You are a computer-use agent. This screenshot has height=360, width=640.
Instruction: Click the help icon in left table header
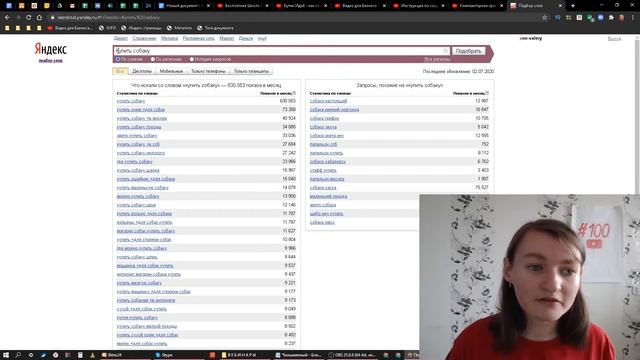point(294,93)
